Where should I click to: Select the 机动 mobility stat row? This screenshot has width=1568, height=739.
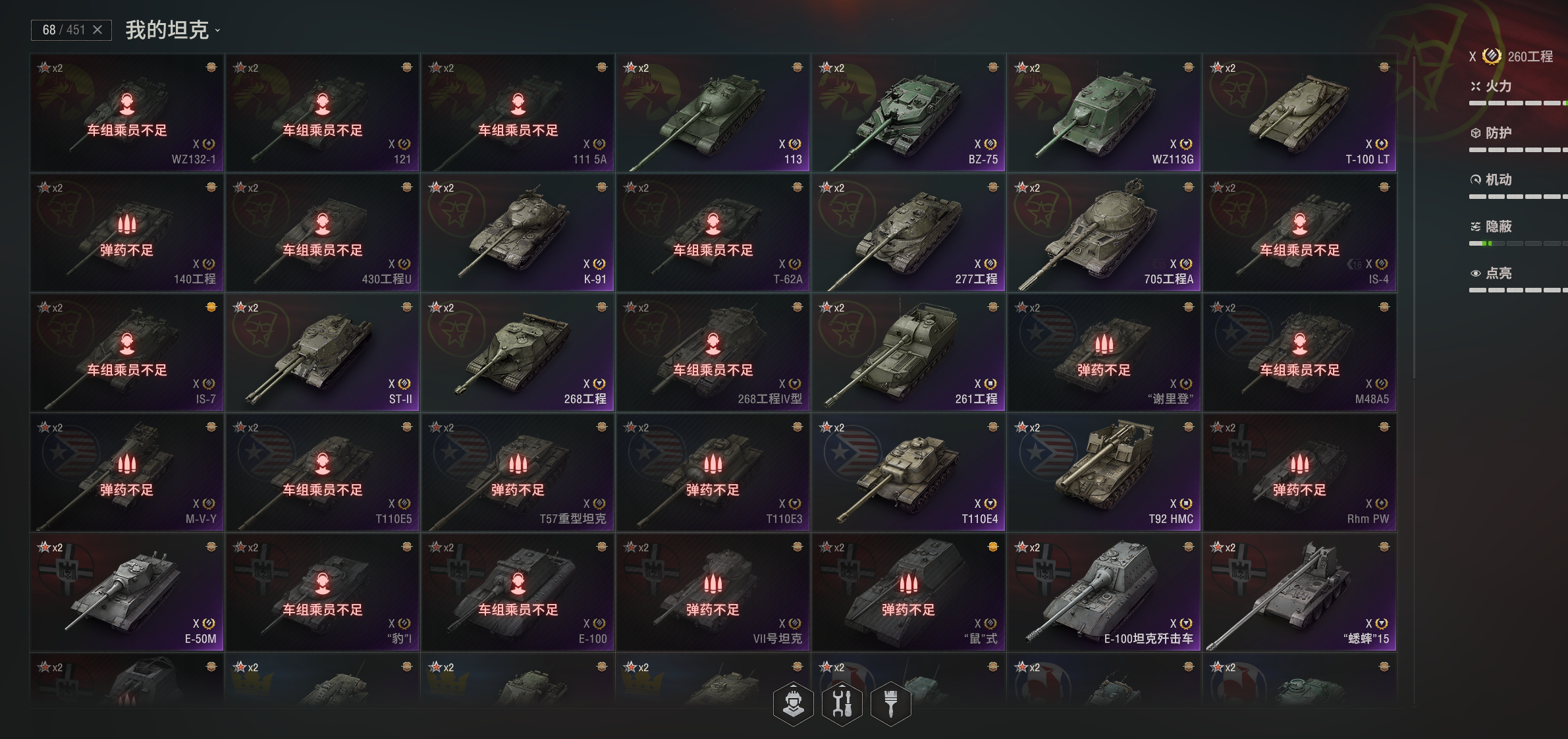pos(1518,187)
